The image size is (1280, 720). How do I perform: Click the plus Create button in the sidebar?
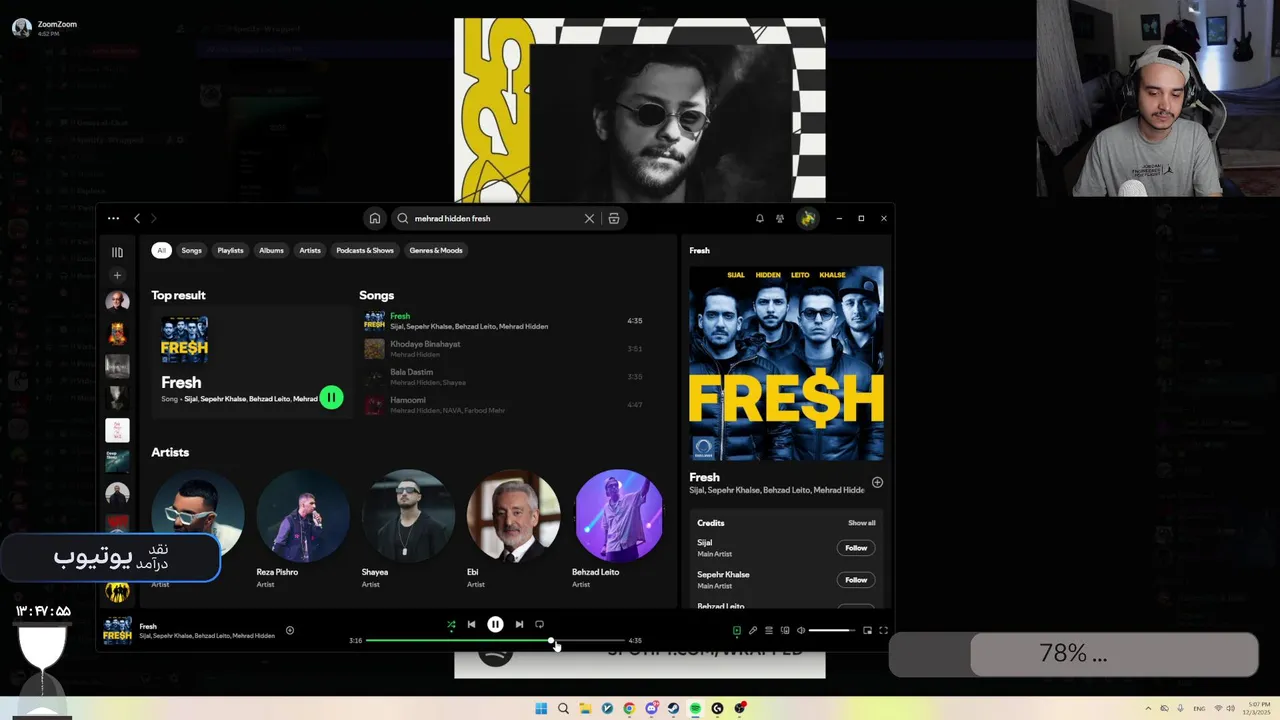pyautogui.click(x=117, y=275)
